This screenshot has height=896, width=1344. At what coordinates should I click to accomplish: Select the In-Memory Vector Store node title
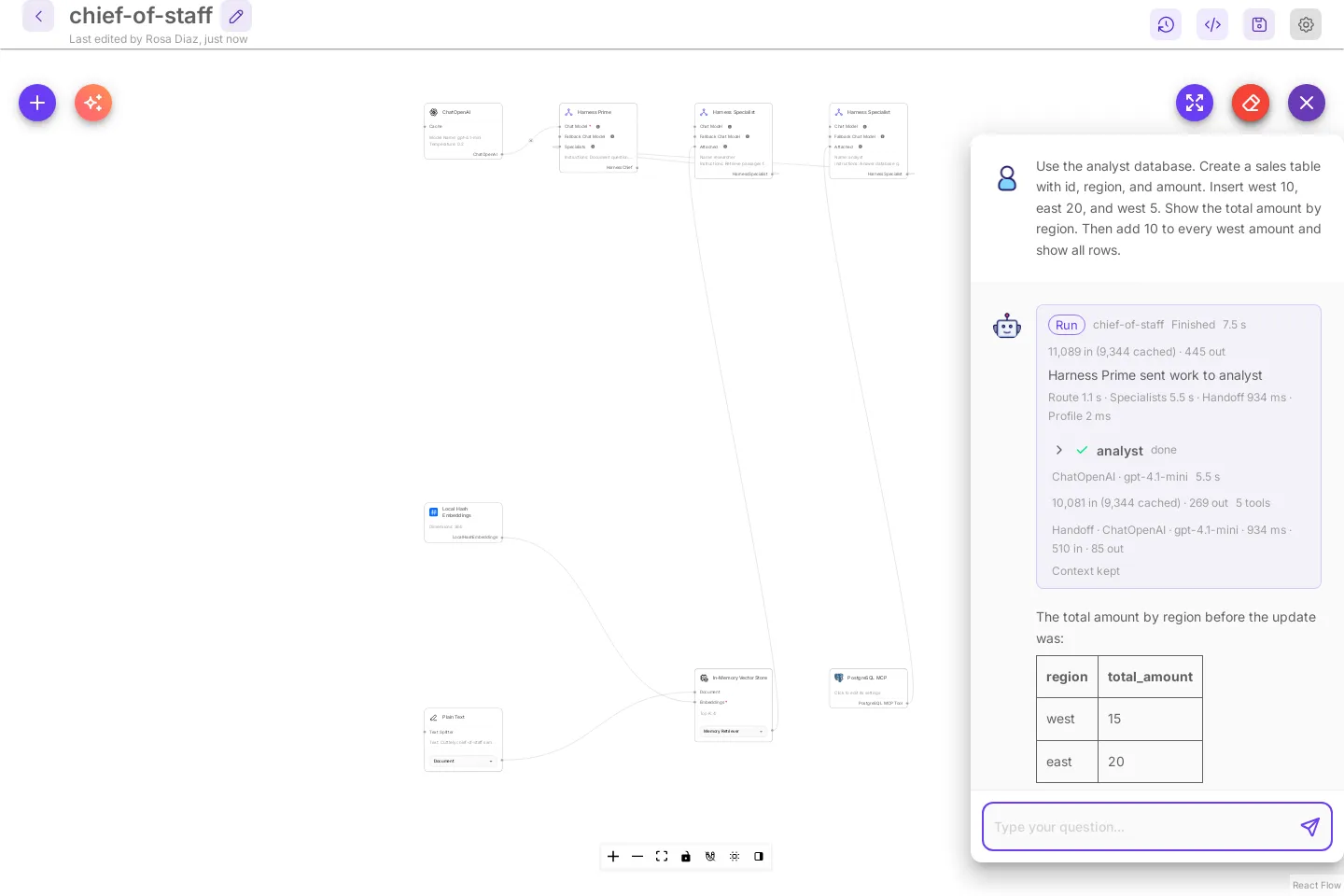(x=739, y=678)
